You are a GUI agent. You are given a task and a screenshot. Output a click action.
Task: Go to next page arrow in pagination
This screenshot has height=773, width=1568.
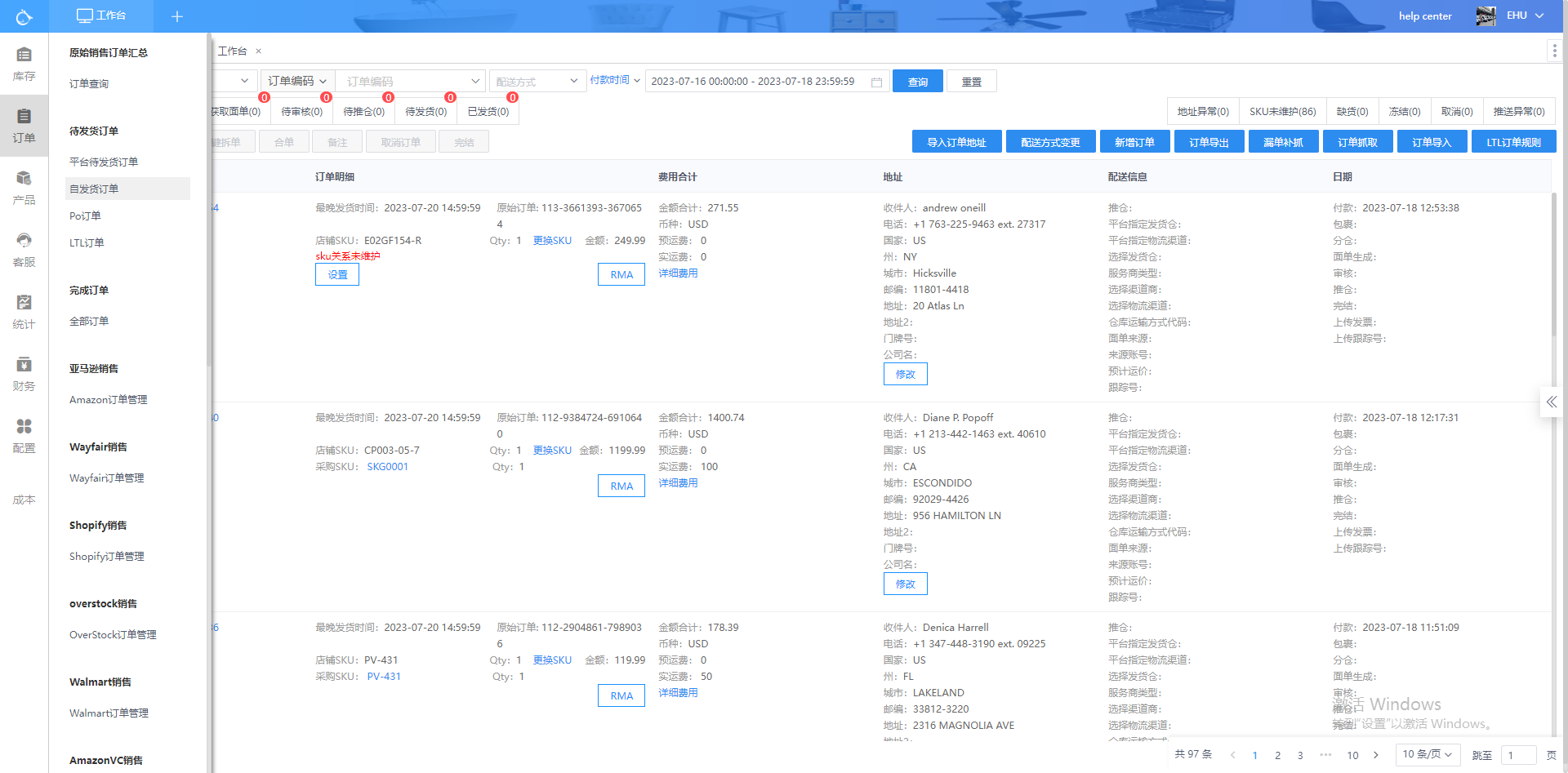click(1375, 755)
